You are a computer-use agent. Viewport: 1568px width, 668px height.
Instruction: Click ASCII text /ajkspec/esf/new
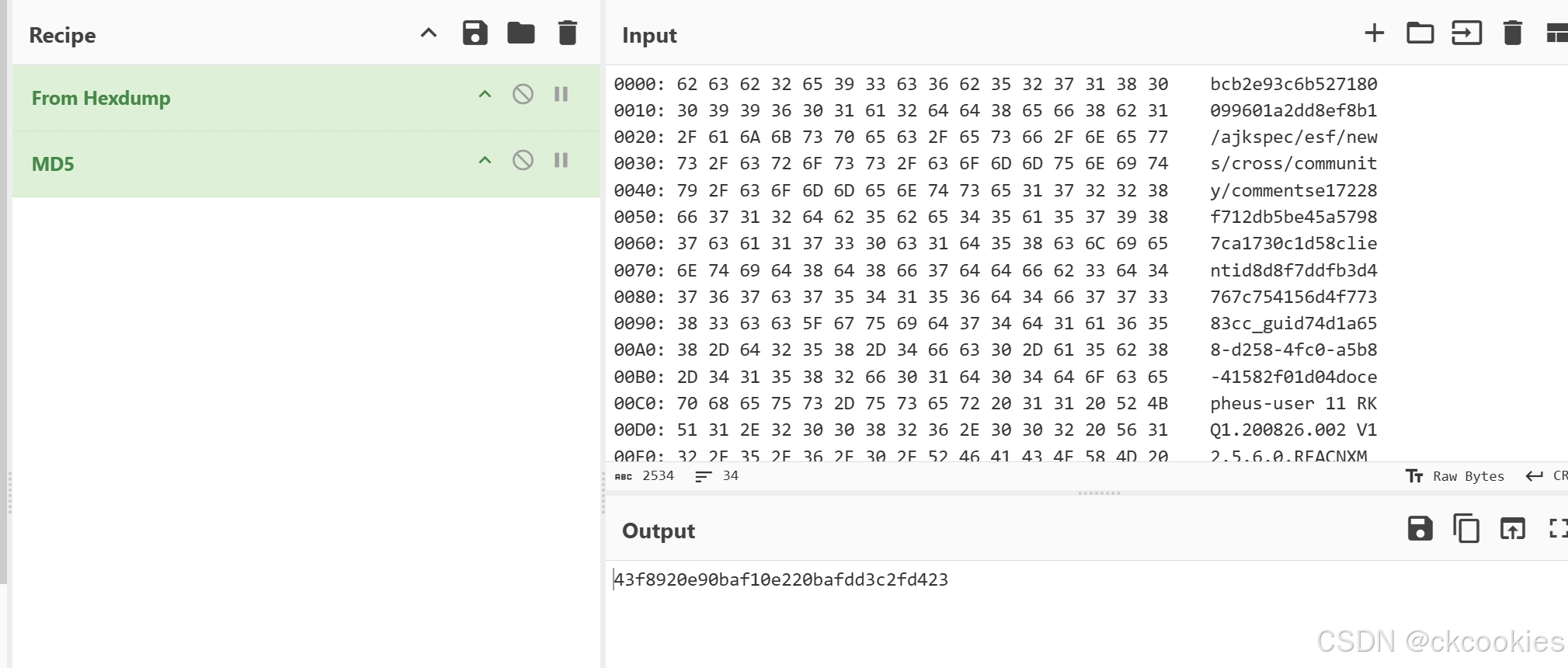coord(1294,137)
